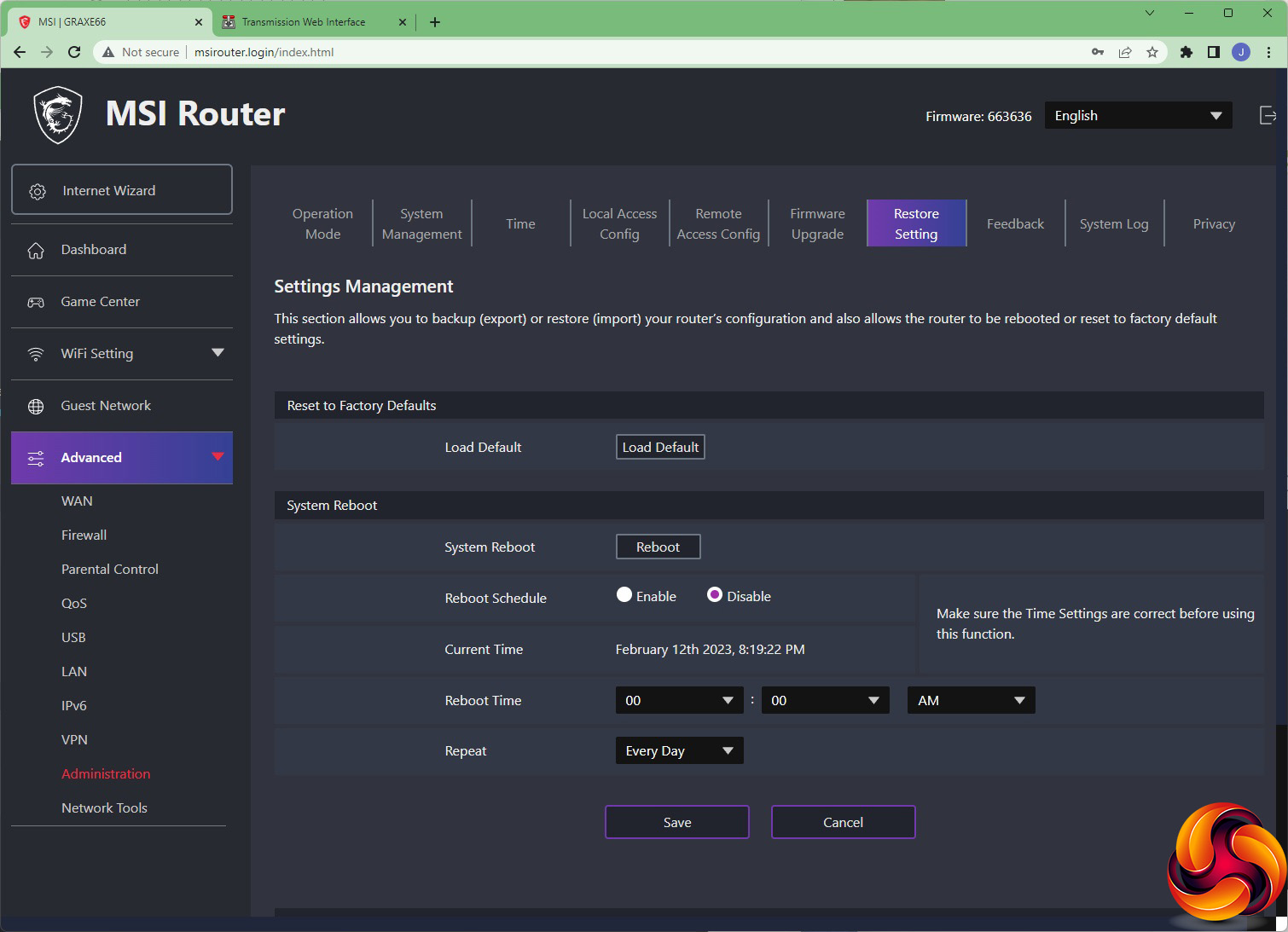Switch to the Firmware Upgrade tab
The height and width of the screenshot is (932, 1288).
(x=817, y=223)
